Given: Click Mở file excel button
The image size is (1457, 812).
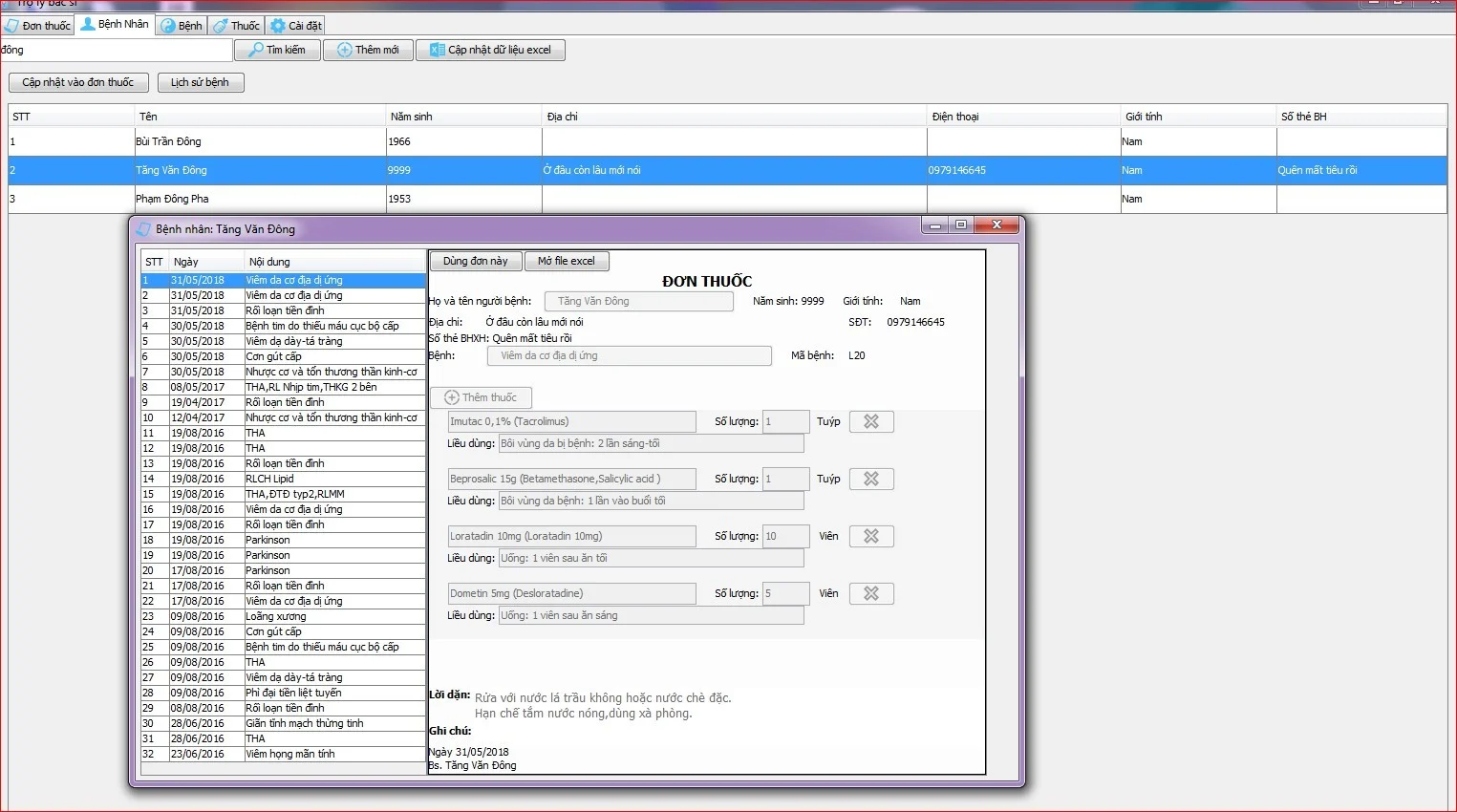Looking at the screenshot, I should click(x=567, y=261).
